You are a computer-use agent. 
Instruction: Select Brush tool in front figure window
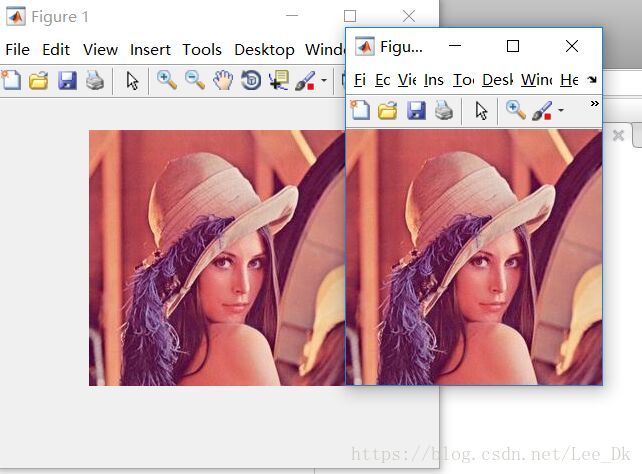pyautogui.click(x=542, y=111)
